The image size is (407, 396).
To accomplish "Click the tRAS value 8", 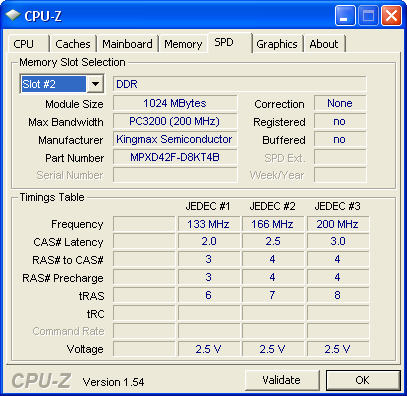I will [338, 295].
